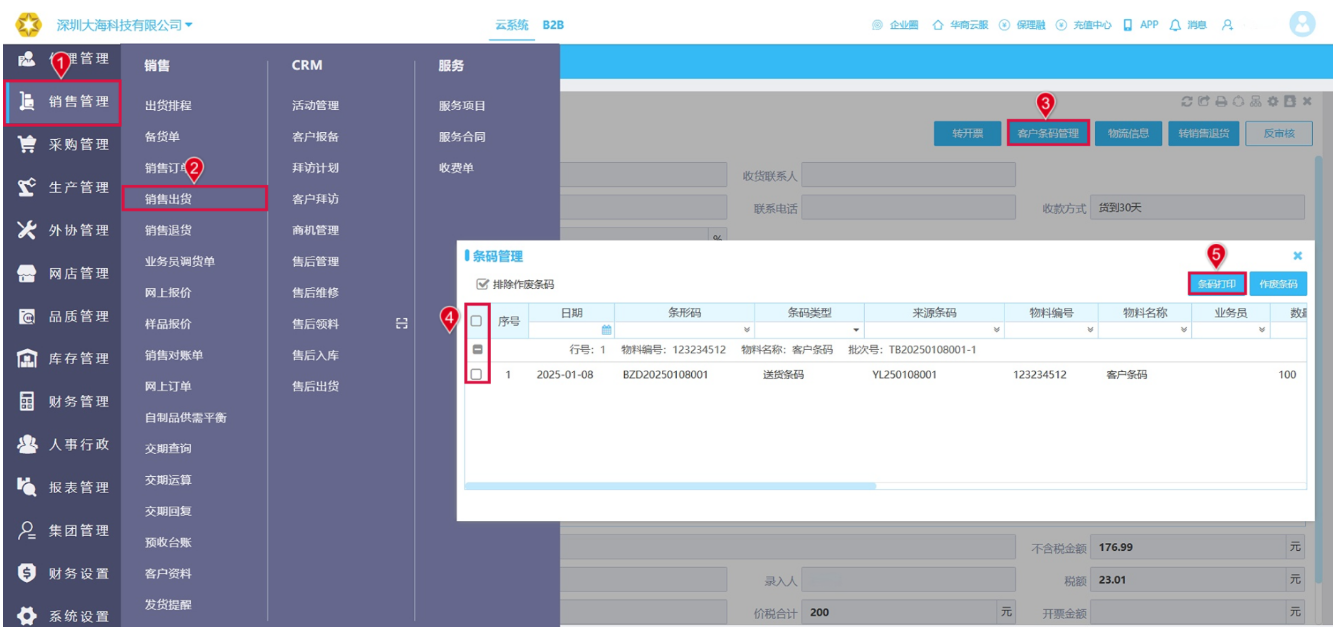This screenshot has height=633, width=1333.
Task: Click the 消息 notification bell icon
Action: 1175,25
